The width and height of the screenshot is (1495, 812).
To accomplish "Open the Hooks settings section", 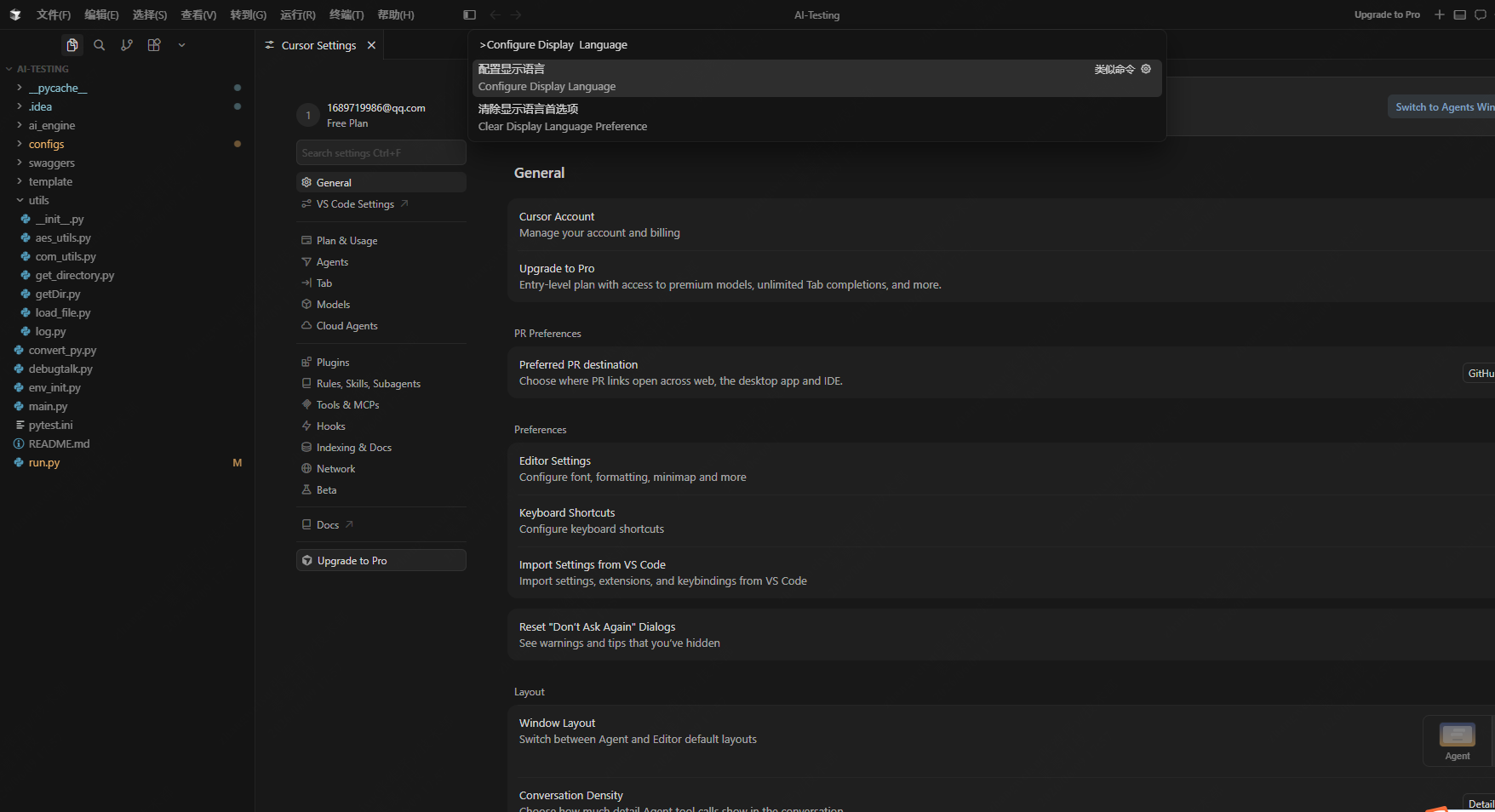I will 381,426.
